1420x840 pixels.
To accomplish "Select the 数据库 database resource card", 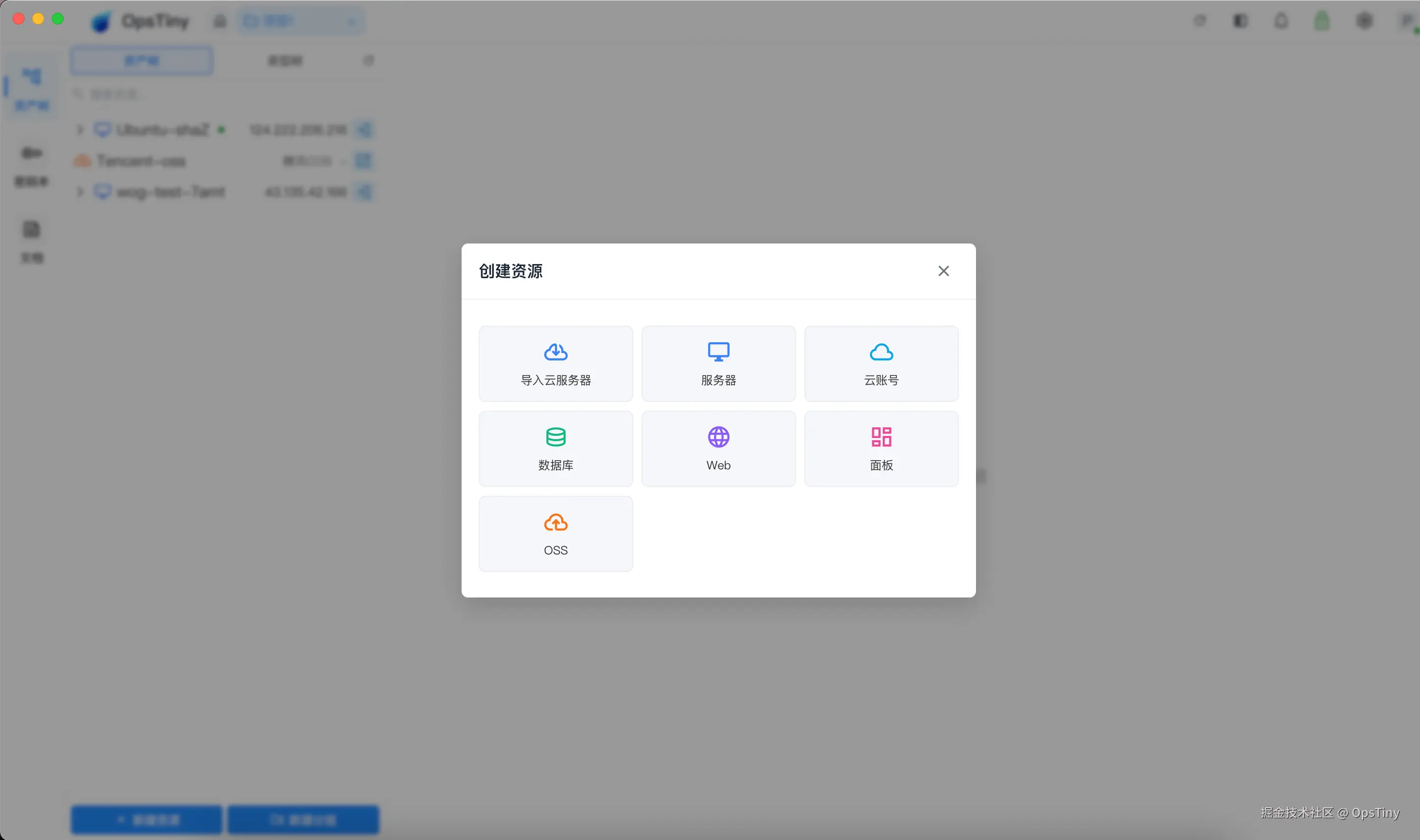I will tap(555, 448).
